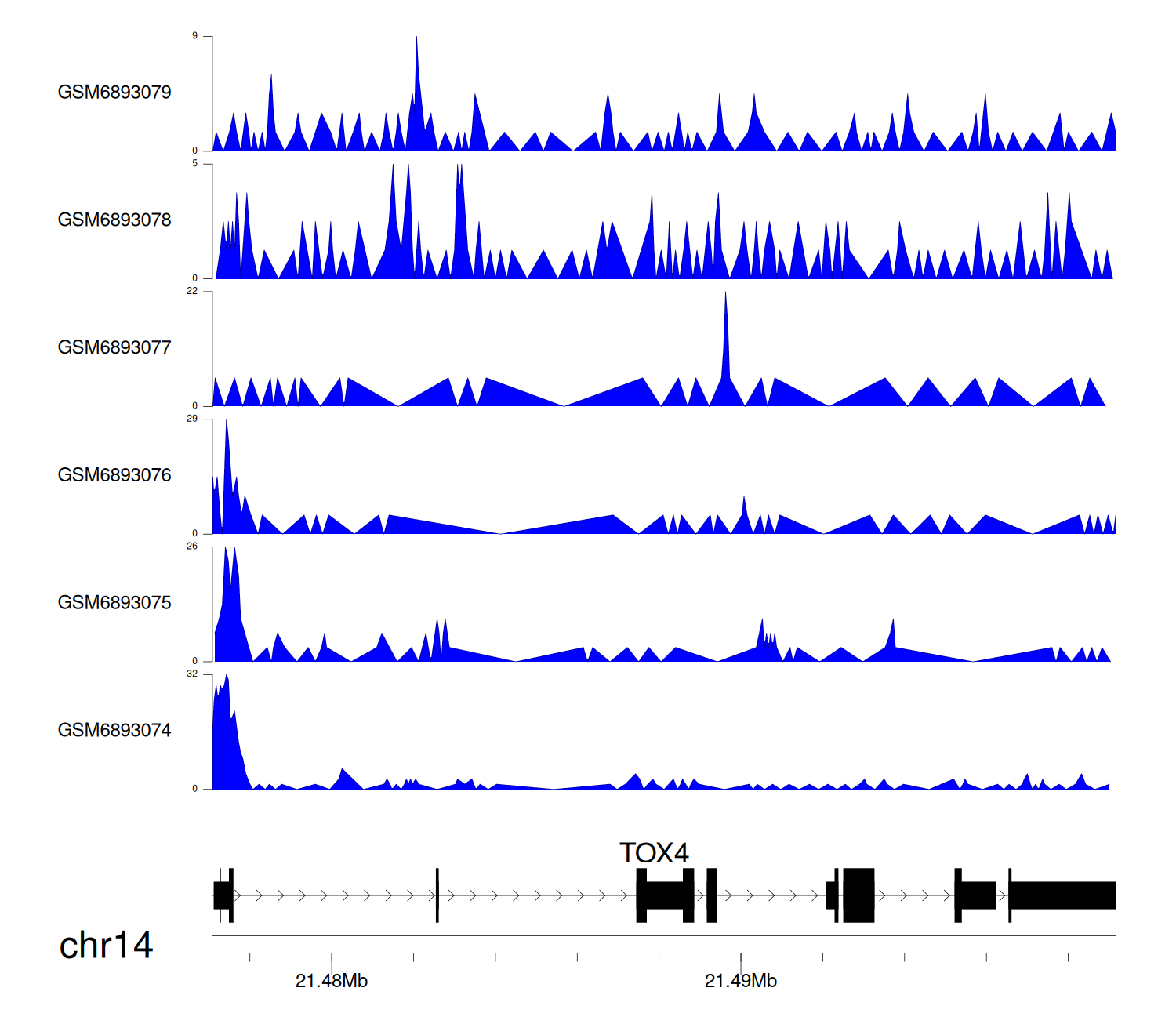Click the GSM6893077 sample name
Image resolution: width=1176 pixels, height=1035 pixels.
tap(114, 348)
